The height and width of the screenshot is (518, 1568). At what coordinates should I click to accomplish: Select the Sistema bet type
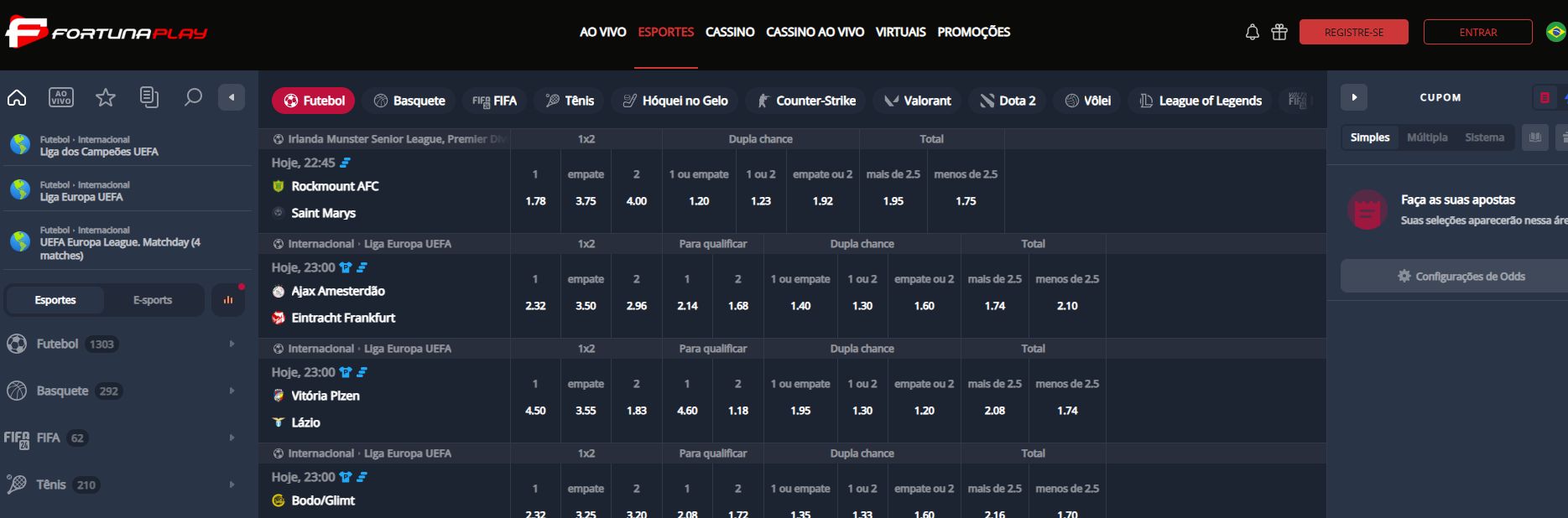[x=1485, y=137]
